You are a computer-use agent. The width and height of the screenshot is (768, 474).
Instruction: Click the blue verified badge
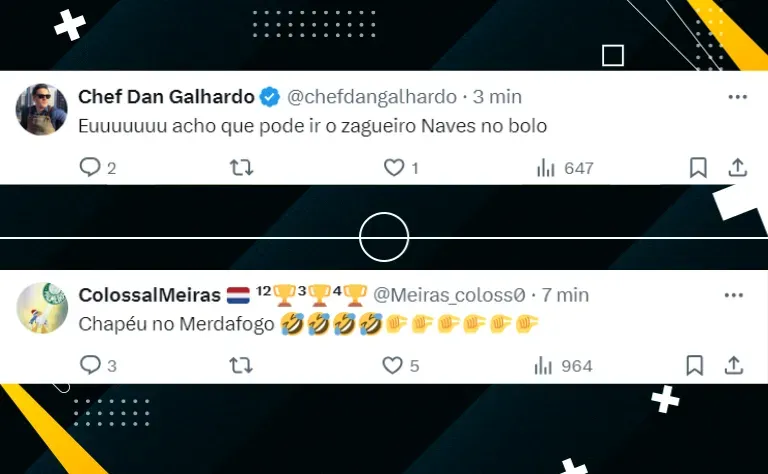point(269,97)
